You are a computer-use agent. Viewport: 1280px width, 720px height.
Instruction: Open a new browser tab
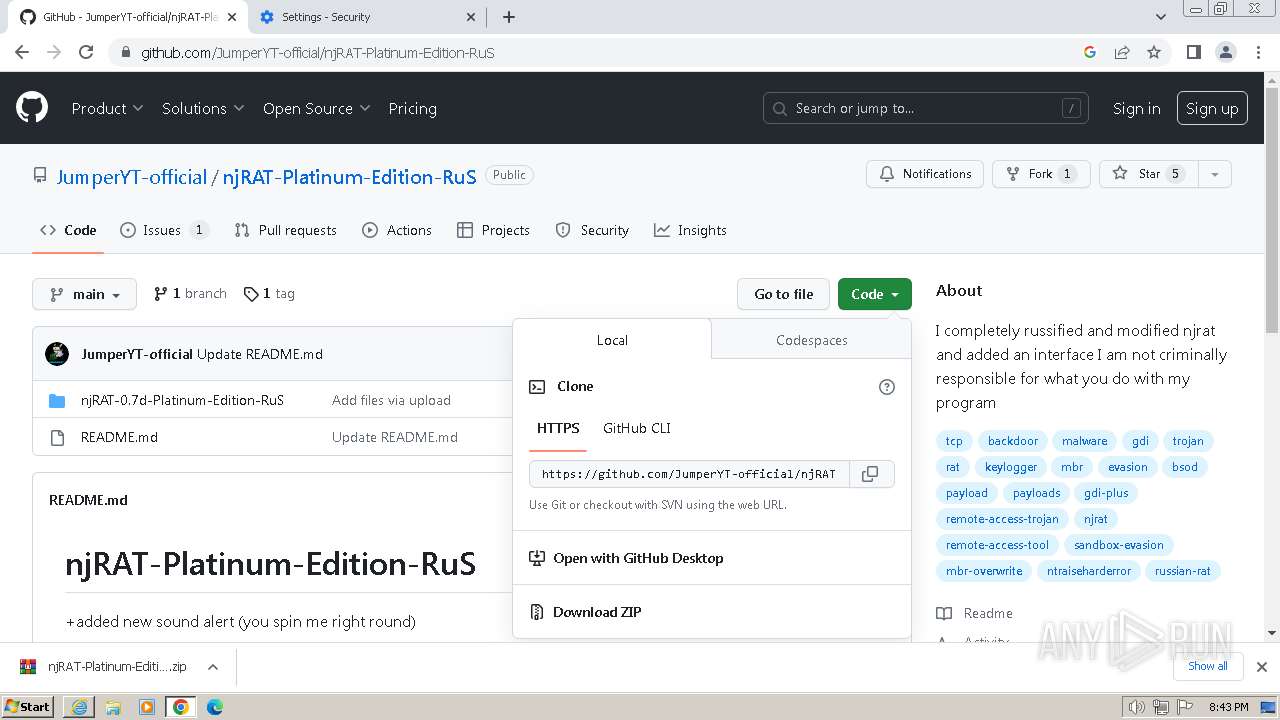pyautogui.click(x=509, y=17)
